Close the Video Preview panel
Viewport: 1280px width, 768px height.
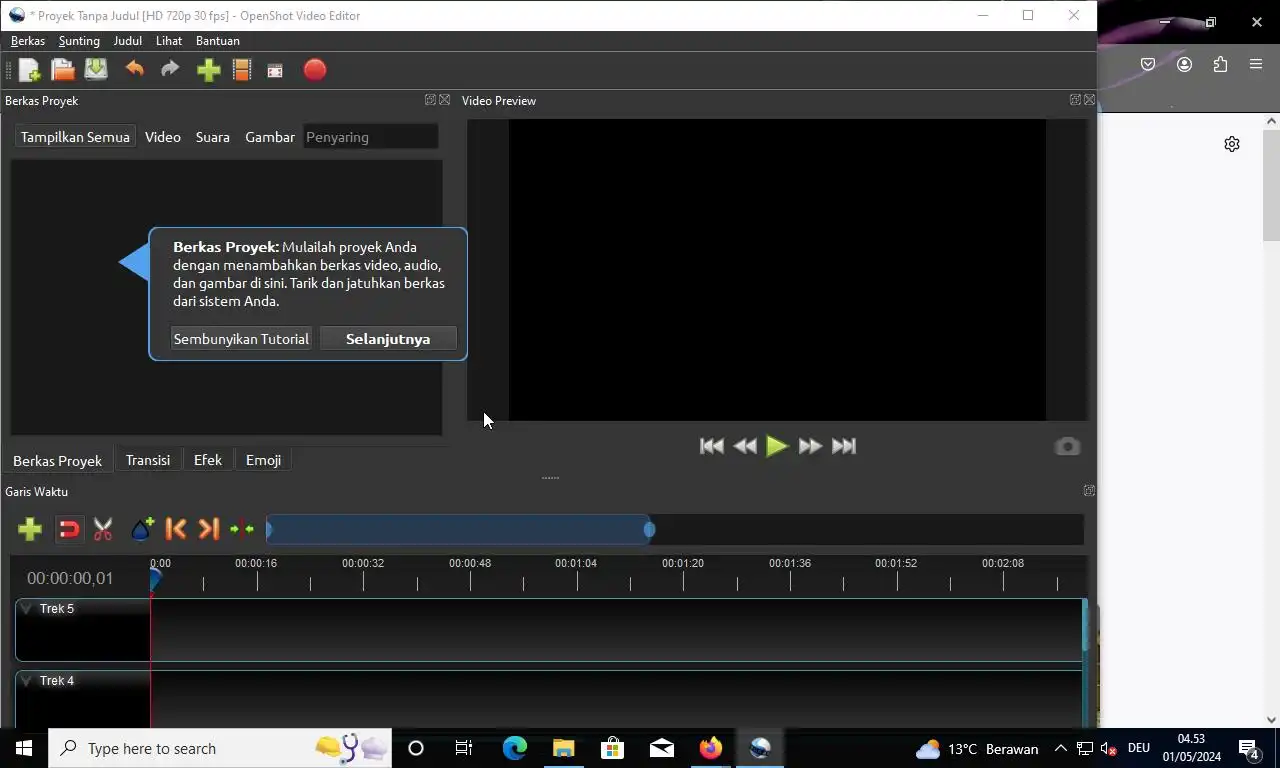(x=1090, y=100)
